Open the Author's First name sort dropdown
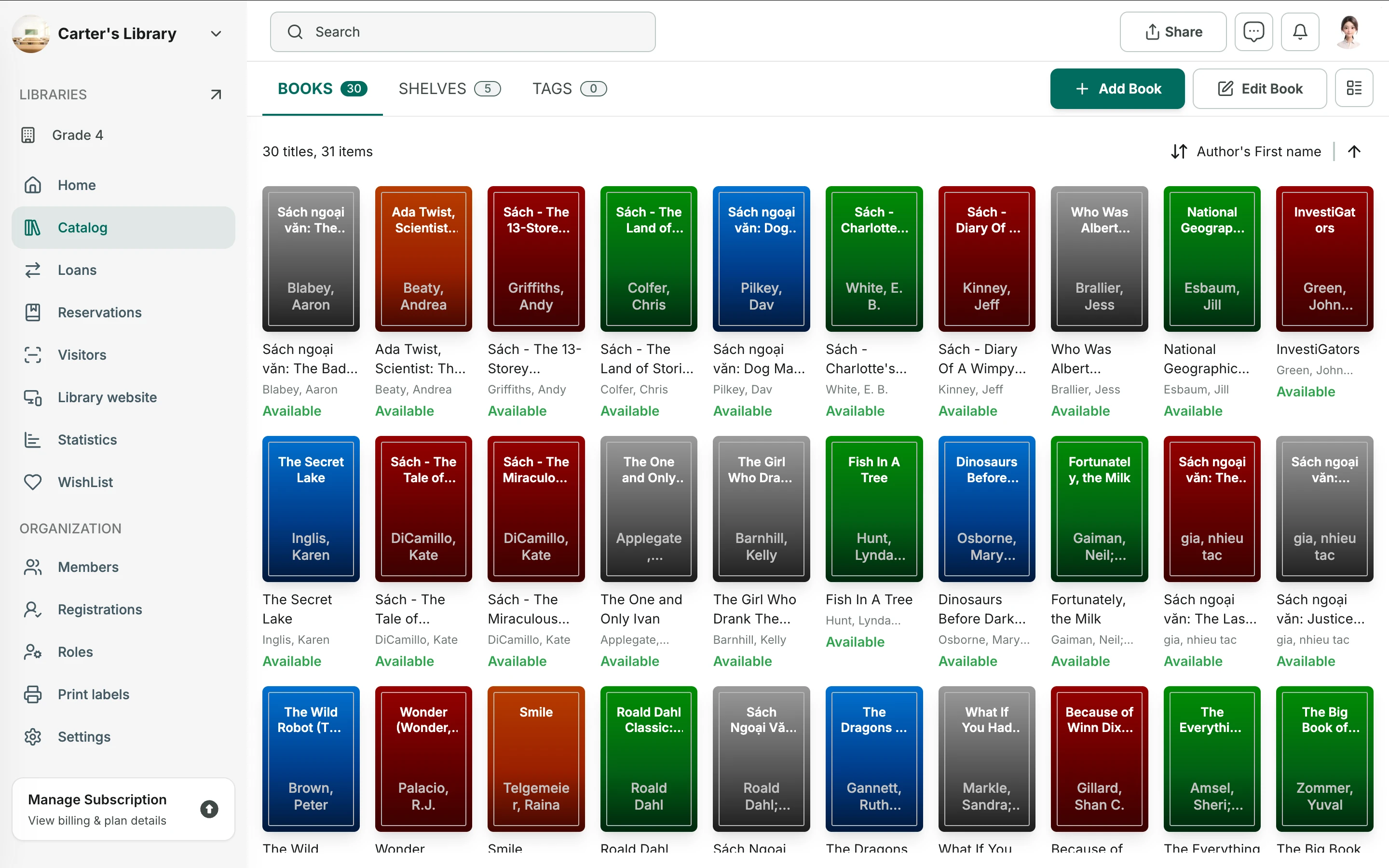This screenshot has height=868, width=1389. point(1246,151)
